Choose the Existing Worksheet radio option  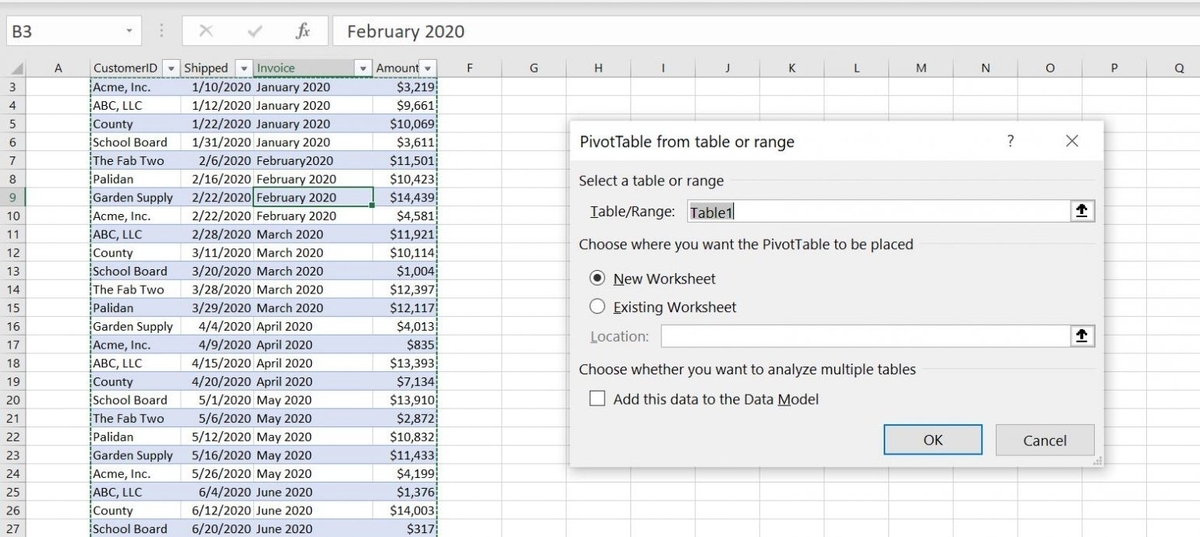(598, 307)
